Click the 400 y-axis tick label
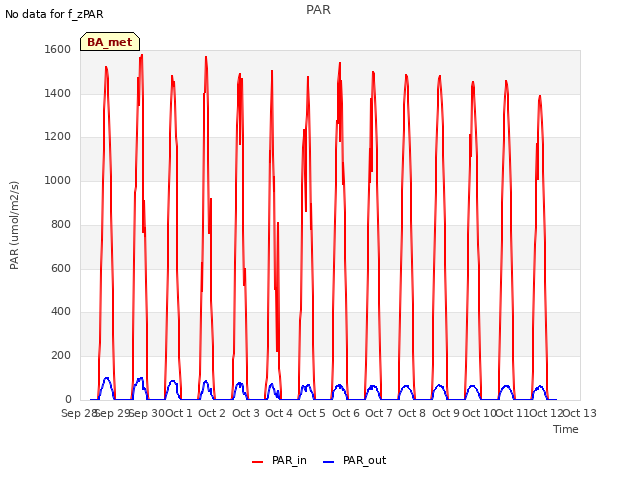 click(61, 312)
